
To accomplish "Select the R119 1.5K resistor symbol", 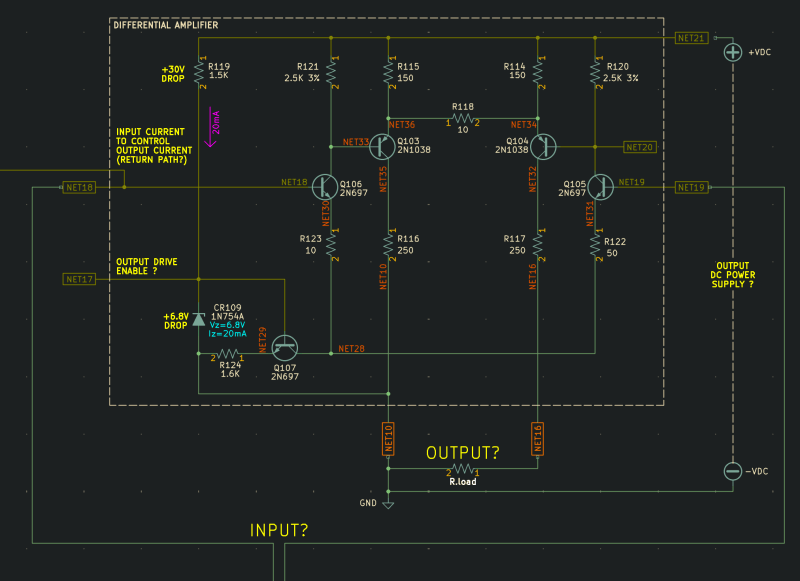I will (198, 72).
